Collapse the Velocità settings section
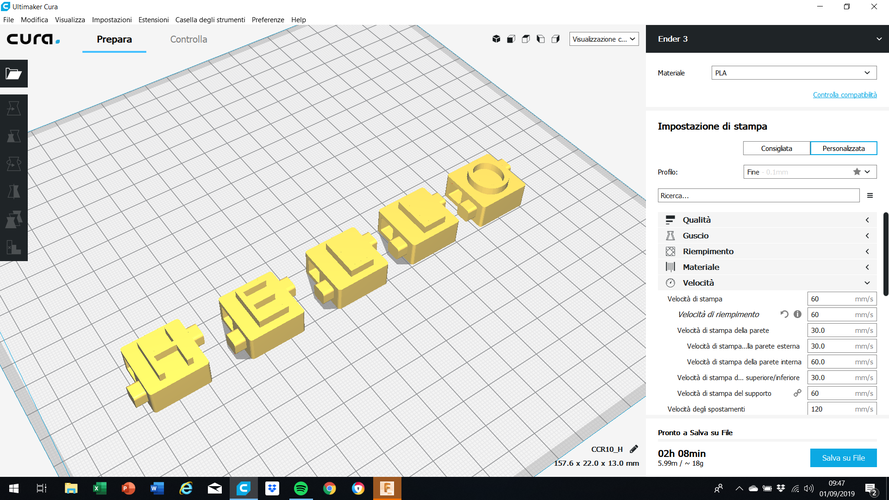Screen dimensions: 889x500 coord(768,283)
